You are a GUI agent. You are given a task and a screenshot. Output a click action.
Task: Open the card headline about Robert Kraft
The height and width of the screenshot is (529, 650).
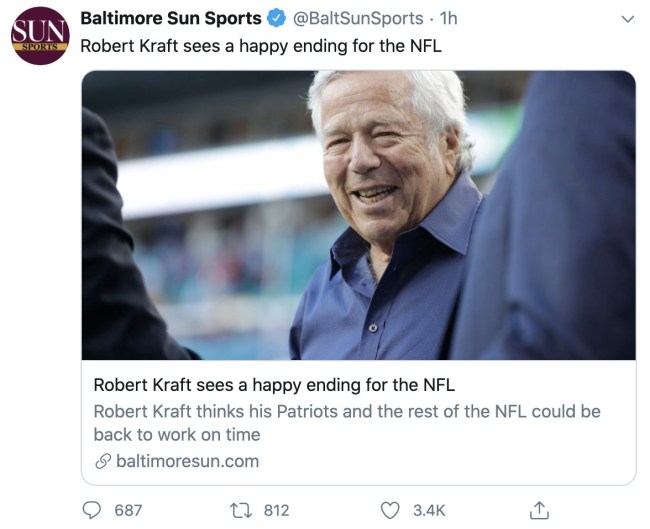[x=274, y=385]
